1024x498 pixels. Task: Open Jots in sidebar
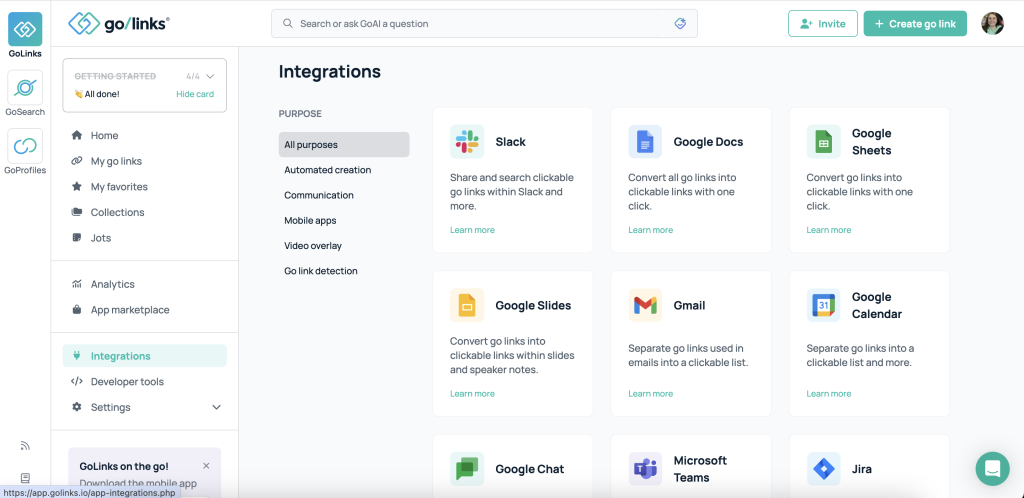(x=101, y=238)
